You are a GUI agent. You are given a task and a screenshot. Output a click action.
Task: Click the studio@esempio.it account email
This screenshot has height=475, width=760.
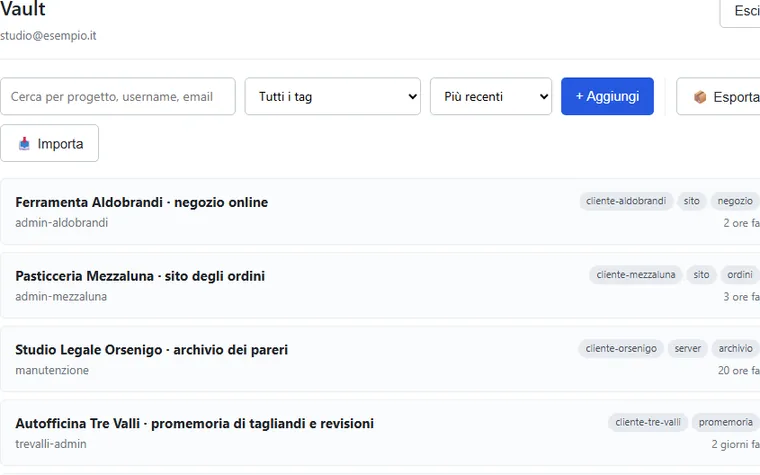48,36
